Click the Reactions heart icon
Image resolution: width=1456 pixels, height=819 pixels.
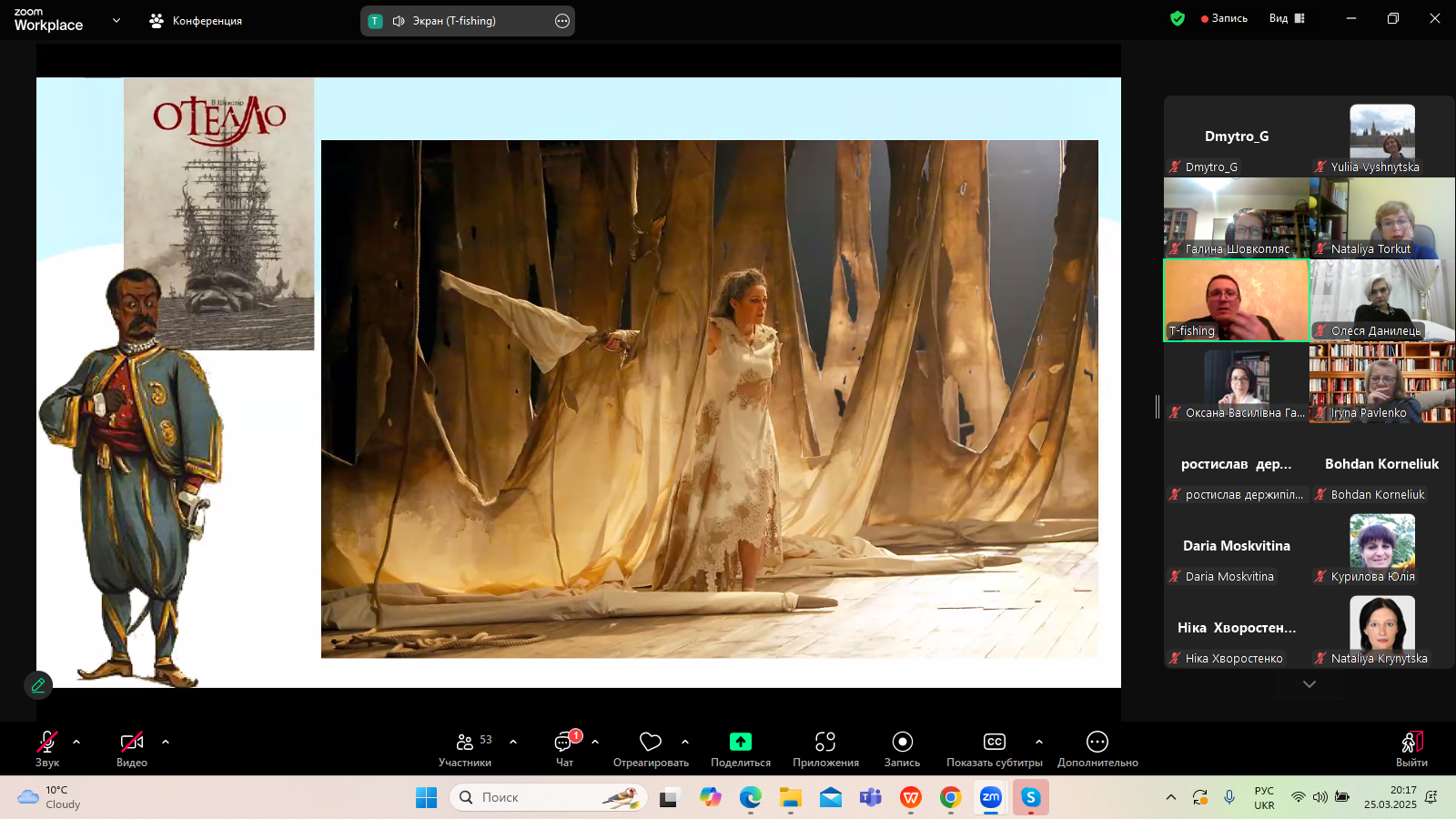click(650, 743)
